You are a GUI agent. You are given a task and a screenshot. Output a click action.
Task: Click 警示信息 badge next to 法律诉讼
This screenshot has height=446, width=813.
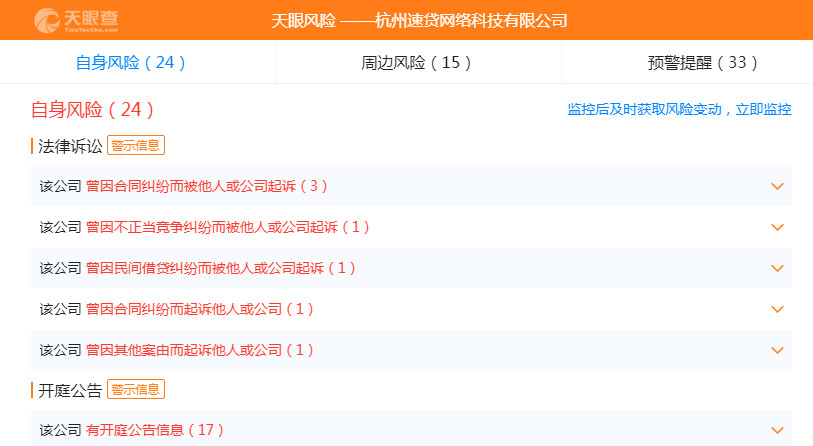[x=136, y=145]
